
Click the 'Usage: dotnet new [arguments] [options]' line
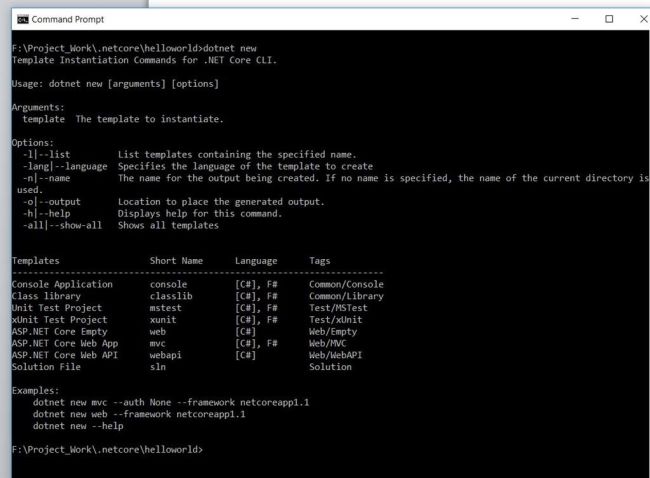[x=115, y=84]
